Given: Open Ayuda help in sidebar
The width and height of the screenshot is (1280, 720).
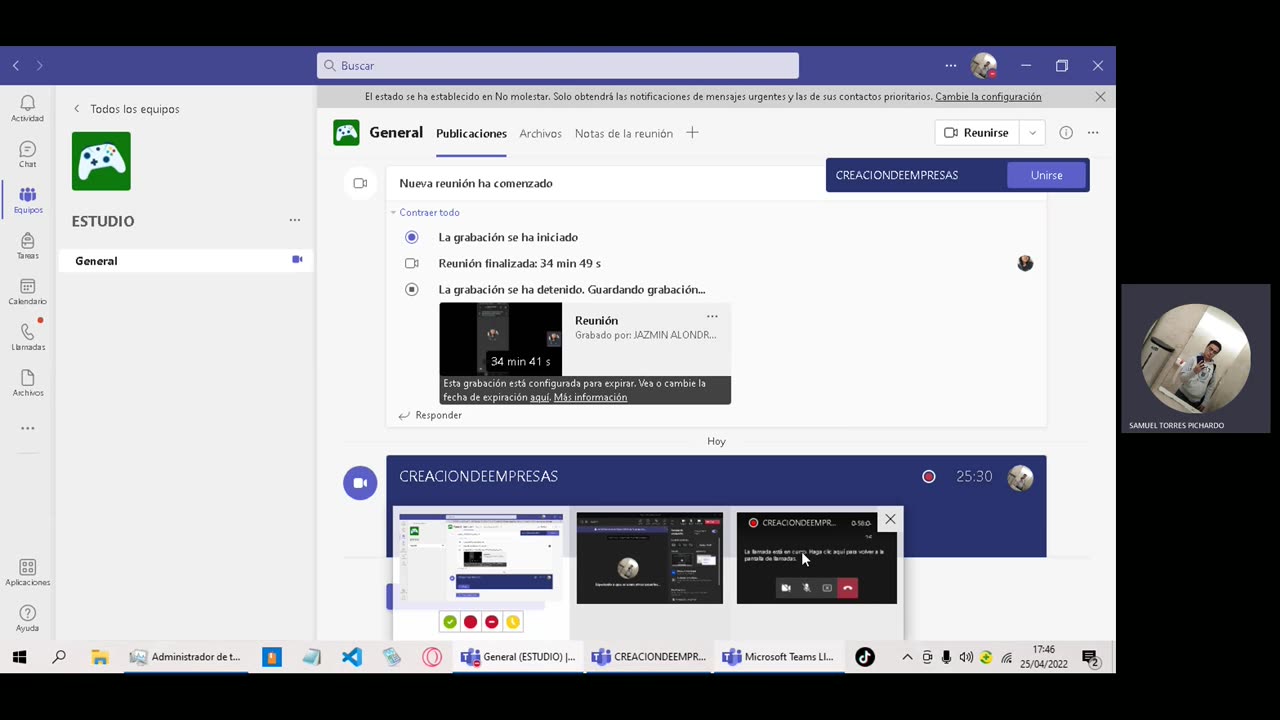Looking at the screenshot, I should point(27,619).
